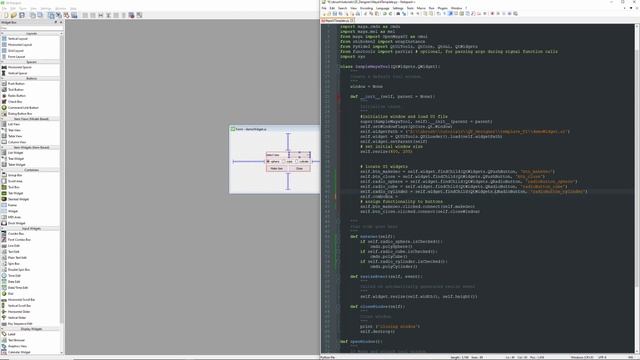Select Horizontal Spacer in the Widget Box
Viewport: 640px width, 360px height.
pyautogui.click(x=16, y=67)
